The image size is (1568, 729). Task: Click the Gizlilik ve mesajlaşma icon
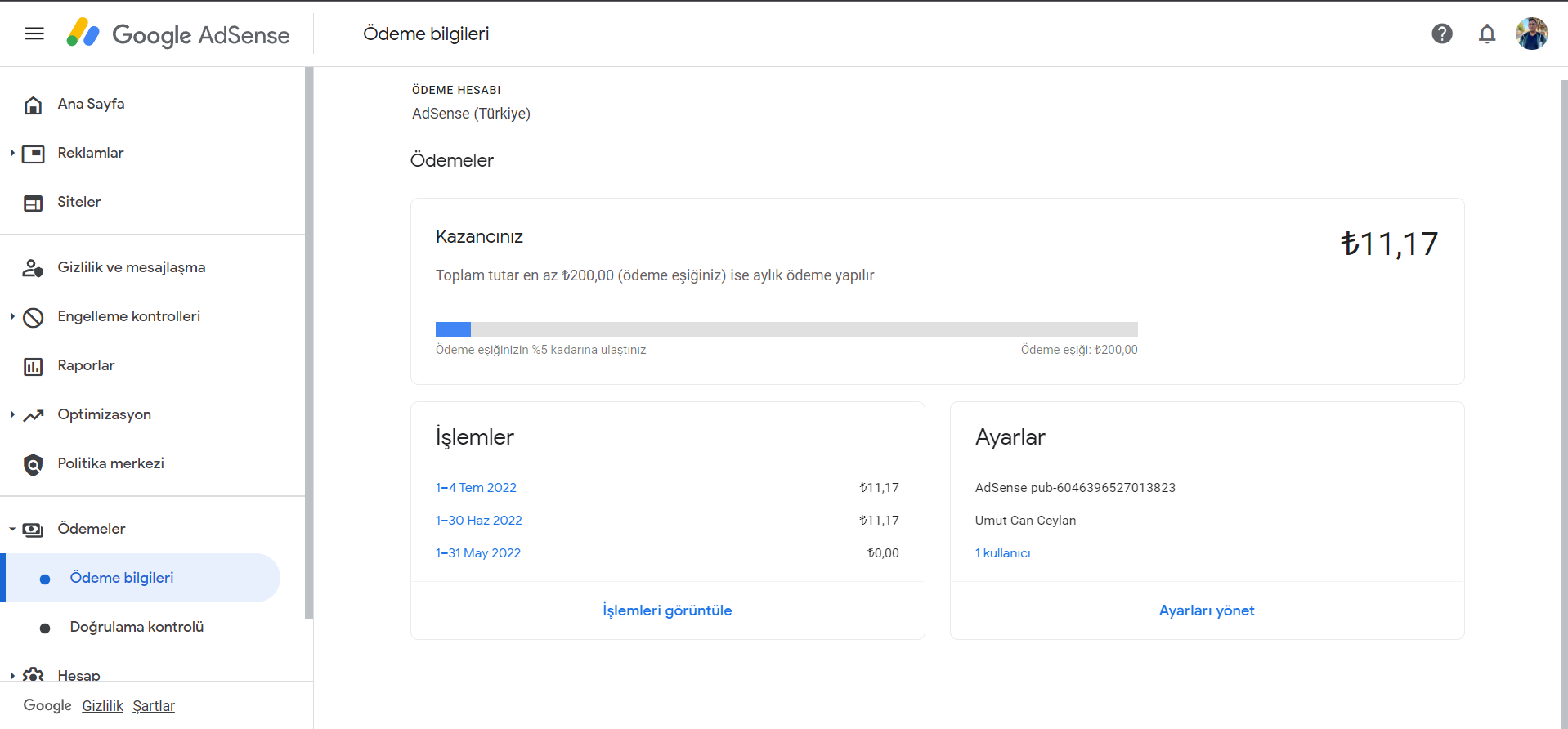pyautogui.click(x=34, y=268)
